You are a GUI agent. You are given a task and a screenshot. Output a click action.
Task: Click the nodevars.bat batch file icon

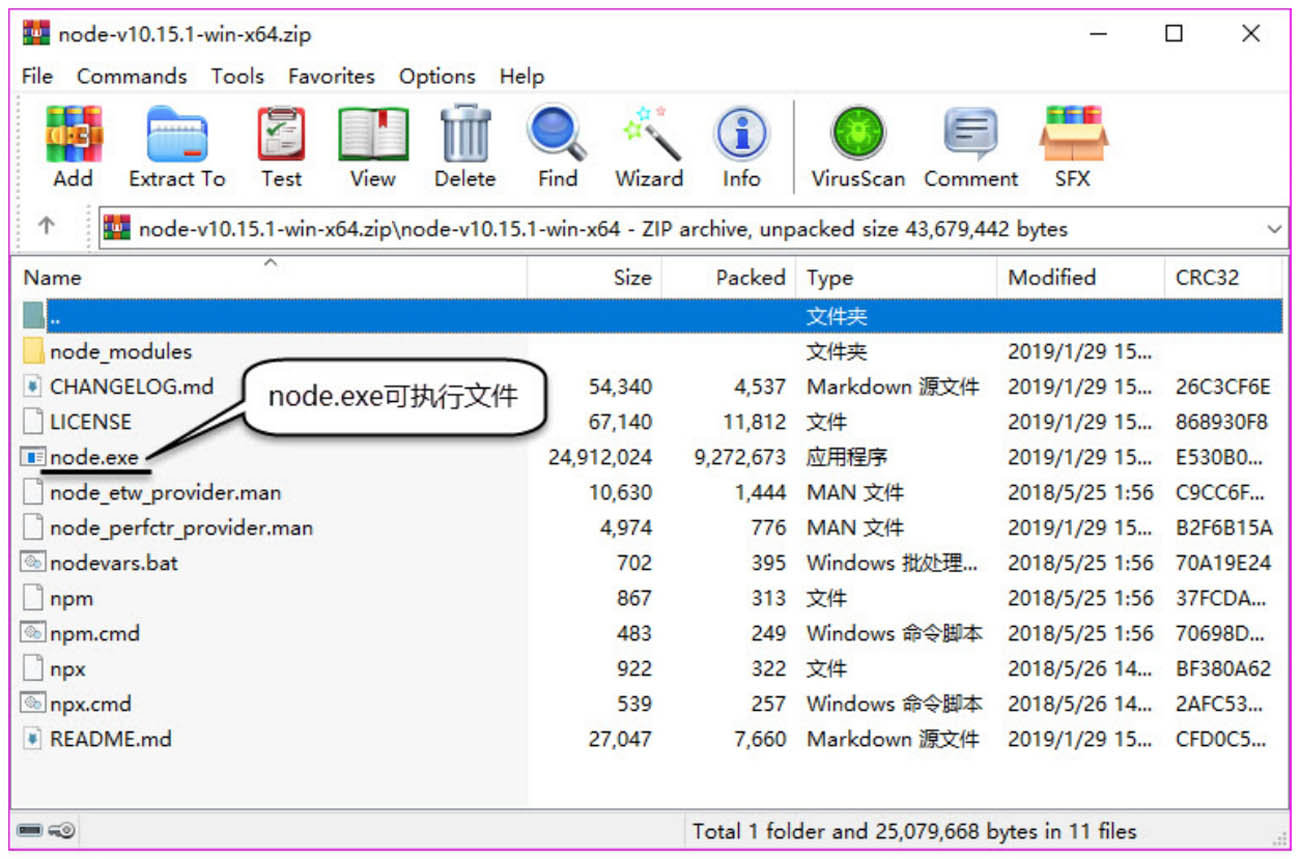(34, 562)
